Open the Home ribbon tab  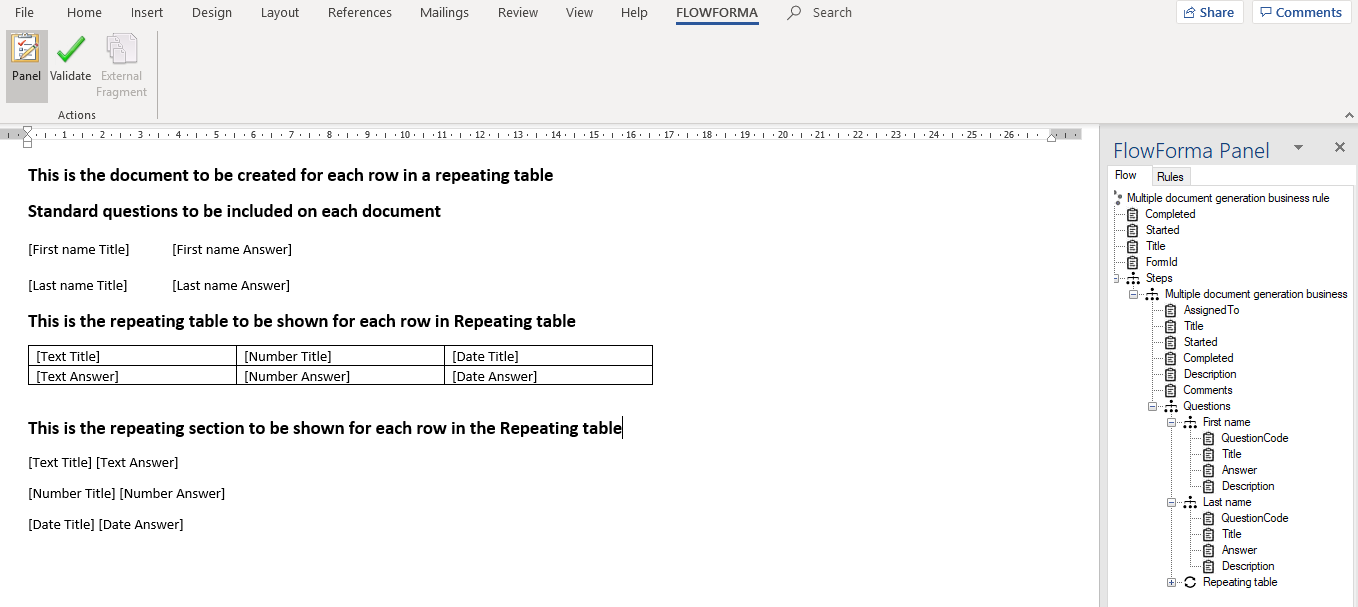pos(84,13)
